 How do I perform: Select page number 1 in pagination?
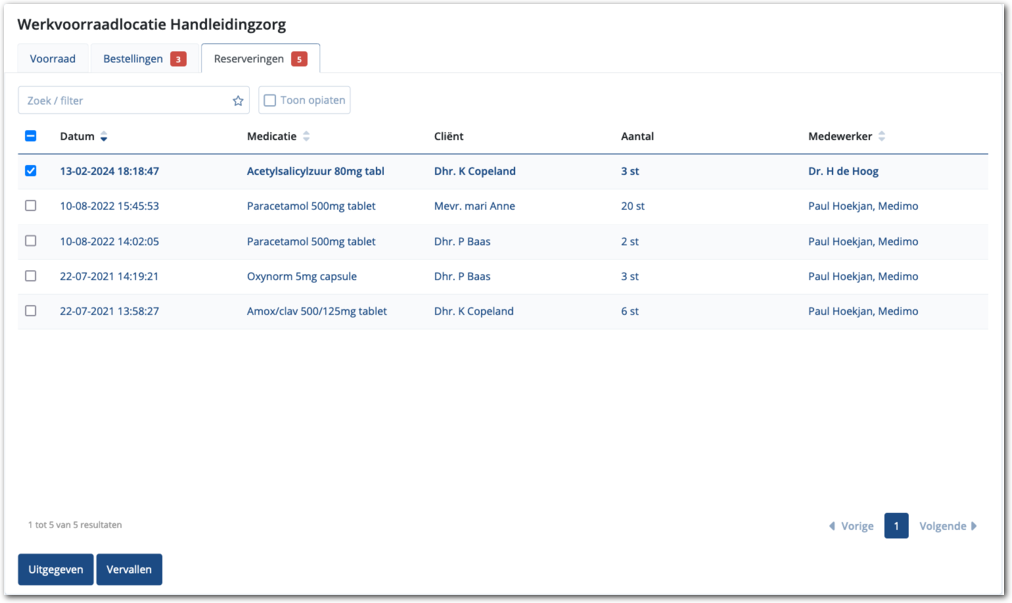[896, 526]
